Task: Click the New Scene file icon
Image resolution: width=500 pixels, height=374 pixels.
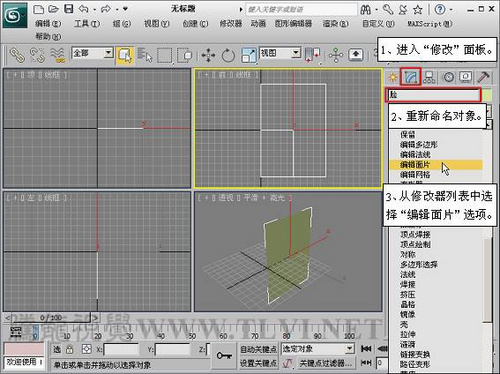Action: click(x=39, y=9)
